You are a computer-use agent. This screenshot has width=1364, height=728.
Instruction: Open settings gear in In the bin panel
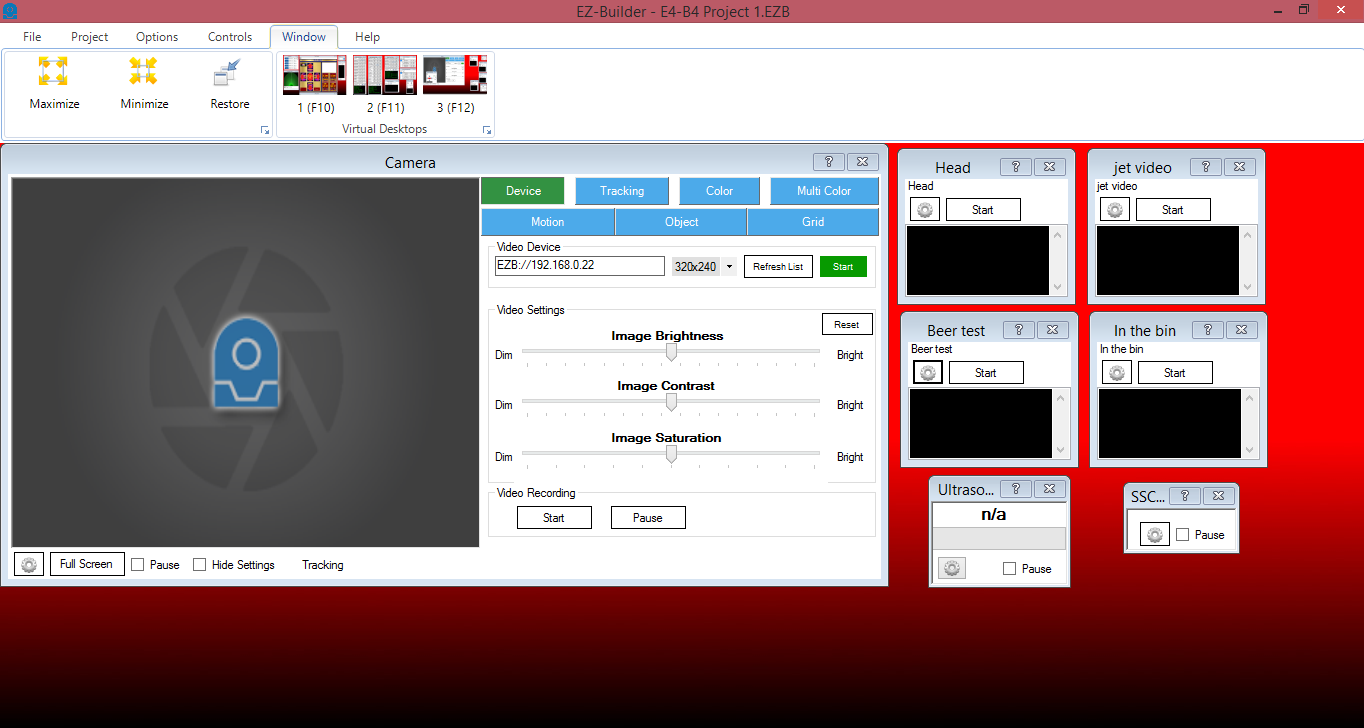(x=1117, y=373)
